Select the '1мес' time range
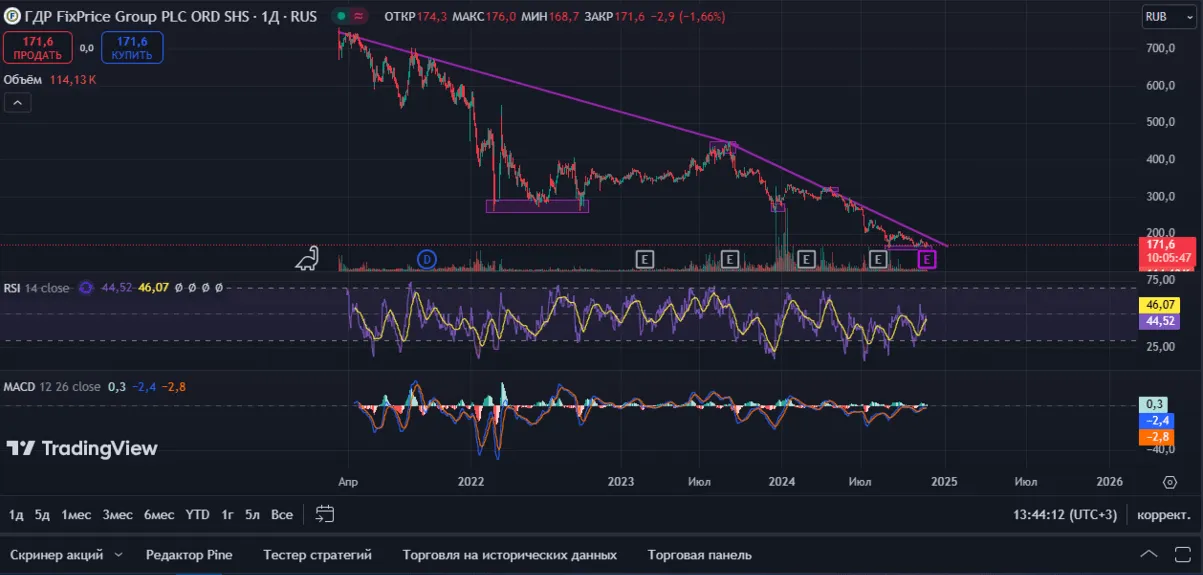The height and width of the screenshot is (575, 1203). tap(76, 514)
